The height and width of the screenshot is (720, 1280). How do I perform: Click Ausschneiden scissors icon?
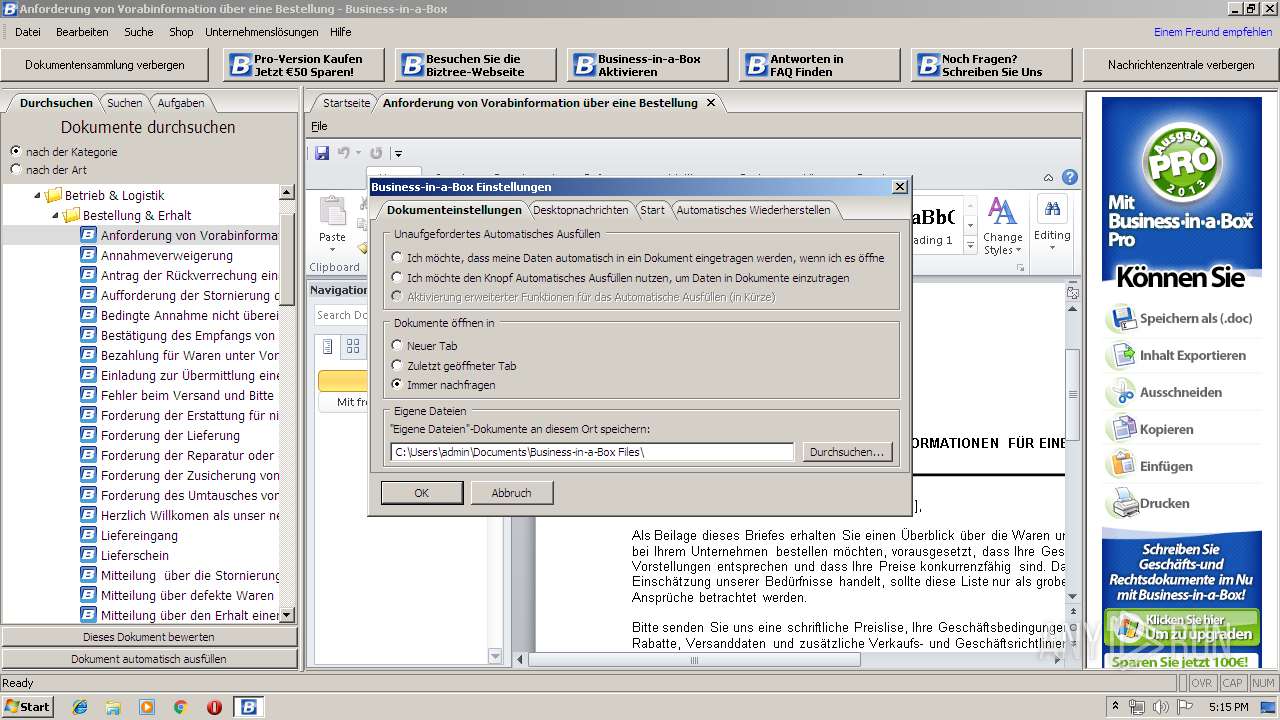point(1122,393)
